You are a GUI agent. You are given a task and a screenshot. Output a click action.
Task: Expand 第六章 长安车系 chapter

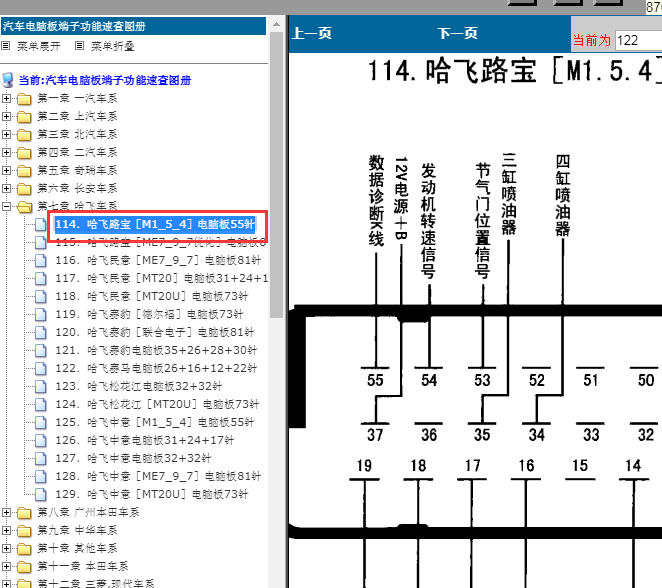(6, 189)
